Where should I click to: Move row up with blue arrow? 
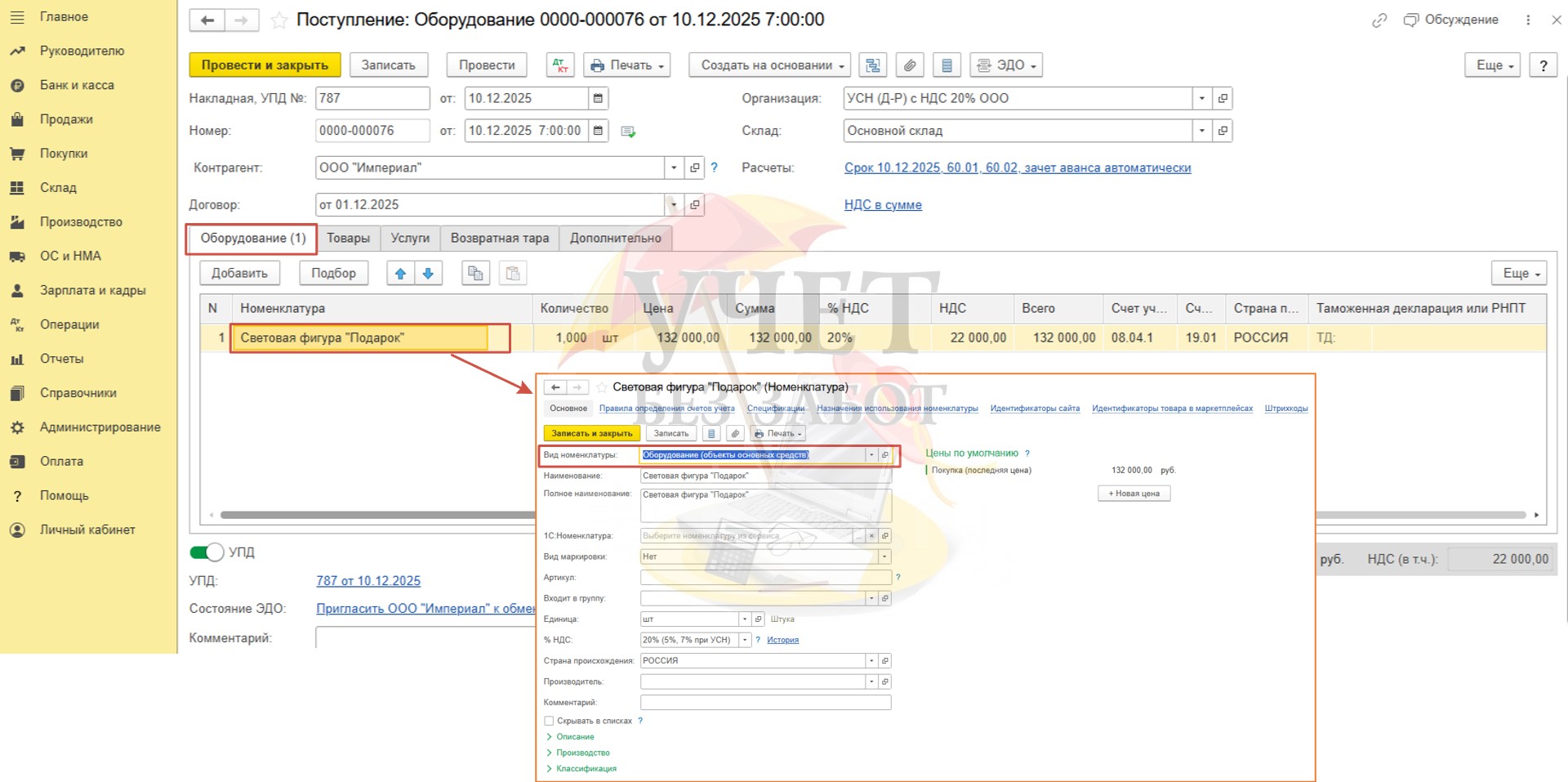(400, 274)
